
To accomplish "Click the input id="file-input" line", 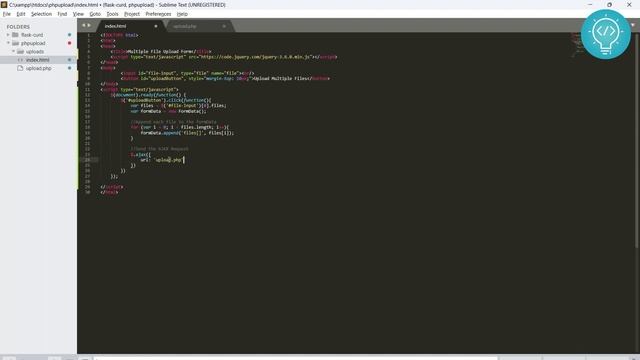I will click(187, 73).
